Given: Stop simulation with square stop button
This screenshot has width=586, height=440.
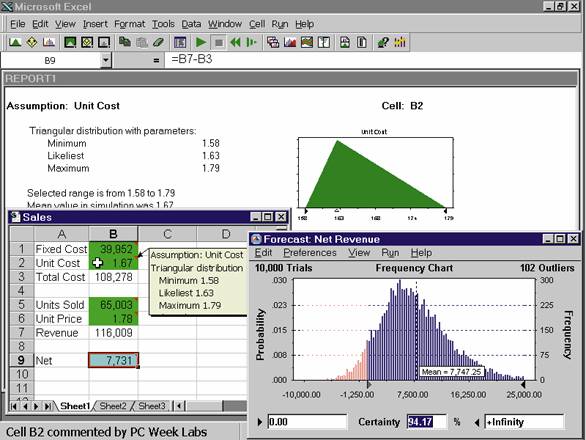Looking at the screenshot, I should (219, 42).
